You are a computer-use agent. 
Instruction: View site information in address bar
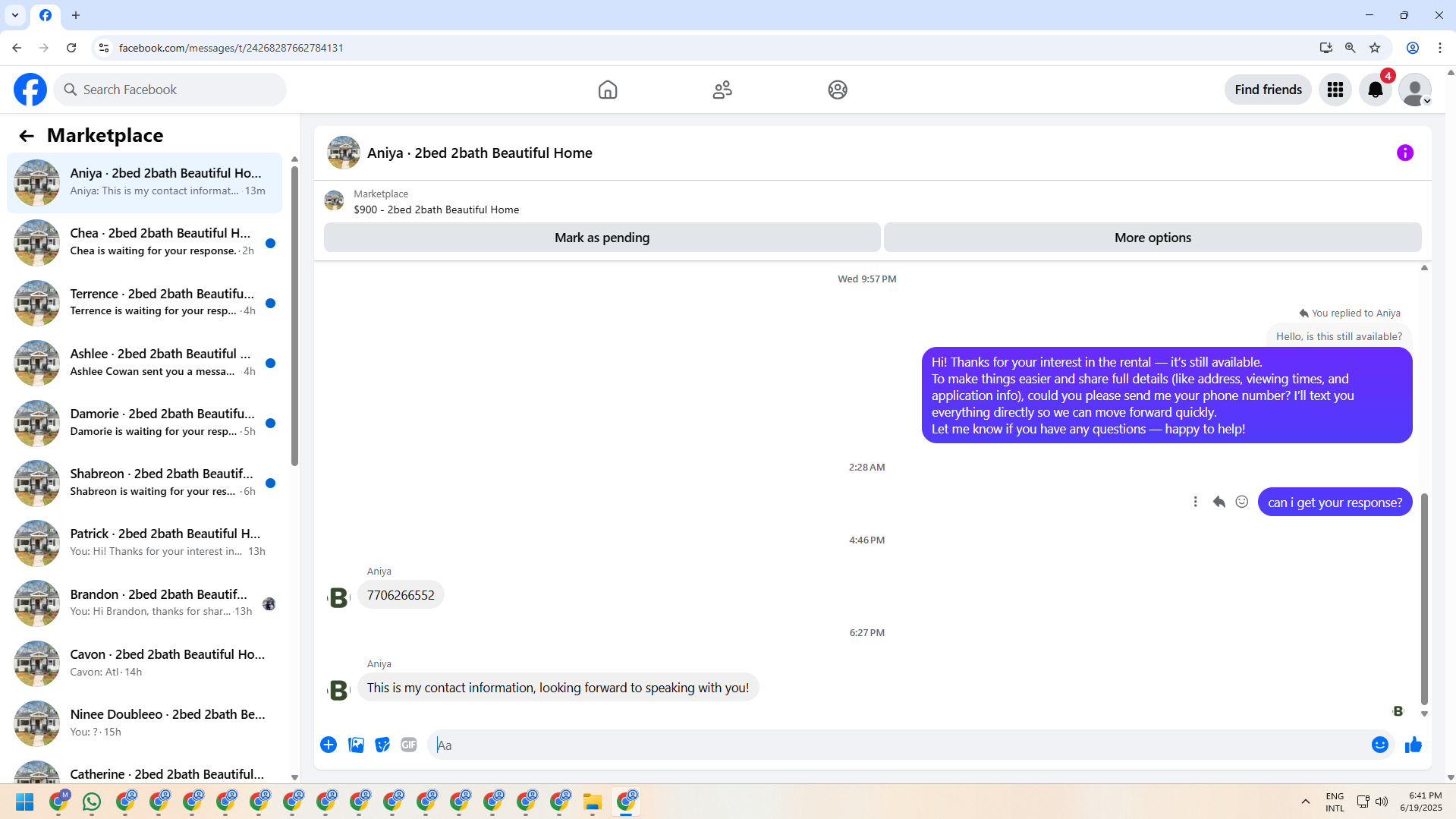104,48
